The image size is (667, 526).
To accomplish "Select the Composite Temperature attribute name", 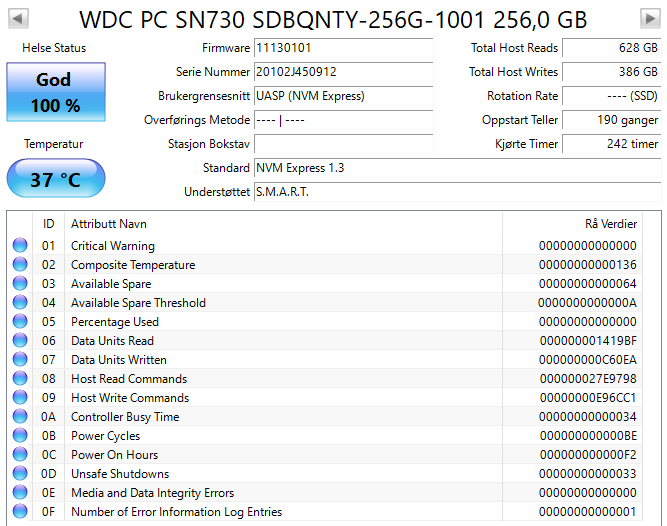I will coord(133,265).
